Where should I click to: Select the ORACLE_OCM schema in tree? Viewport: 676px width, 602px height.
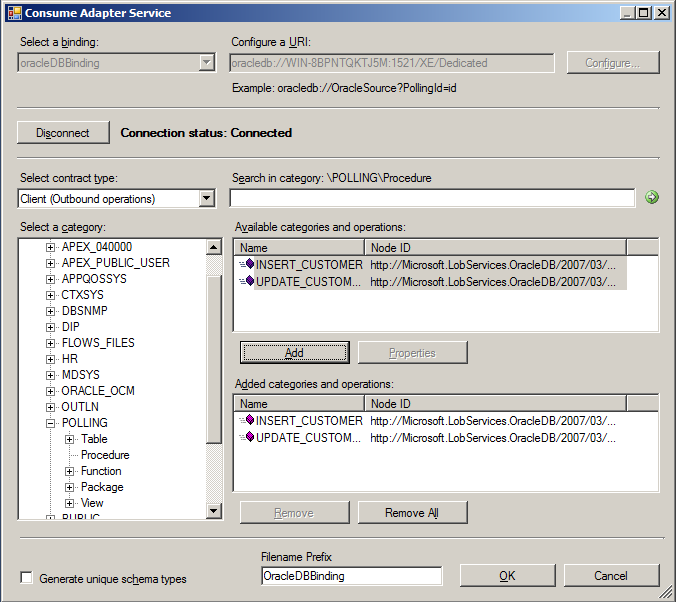[98, 391]
